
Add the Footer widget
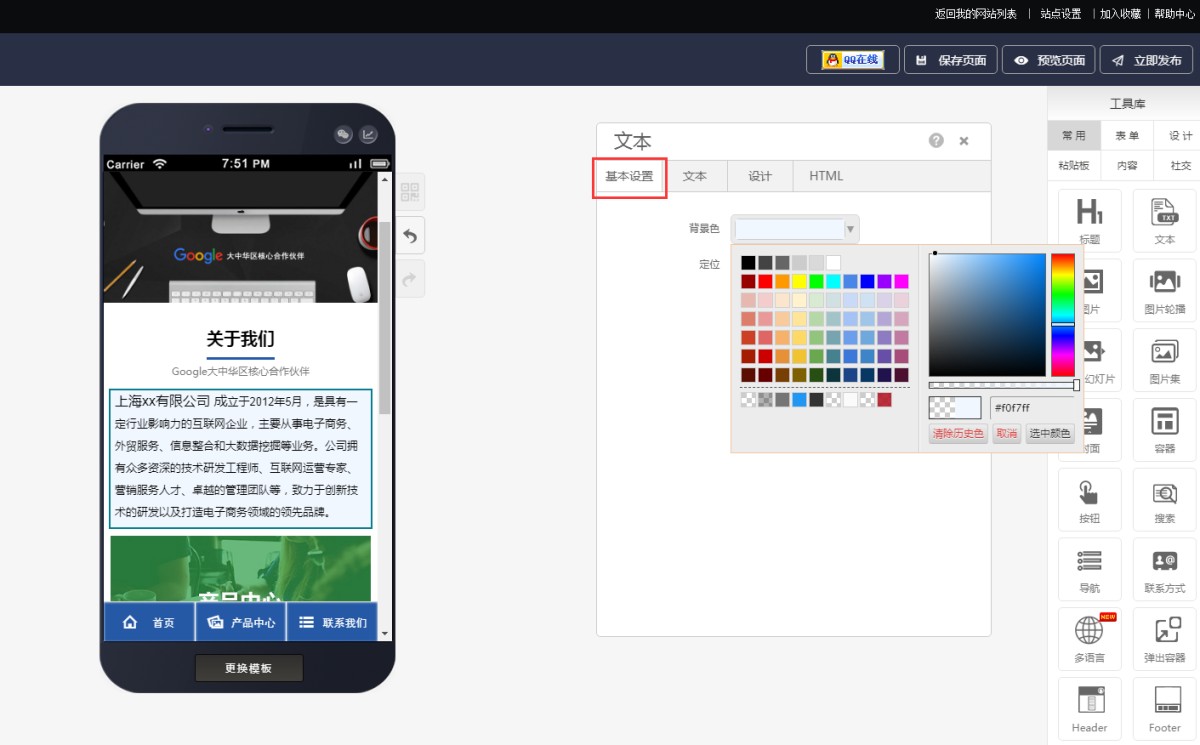(x=1164, y=708)
